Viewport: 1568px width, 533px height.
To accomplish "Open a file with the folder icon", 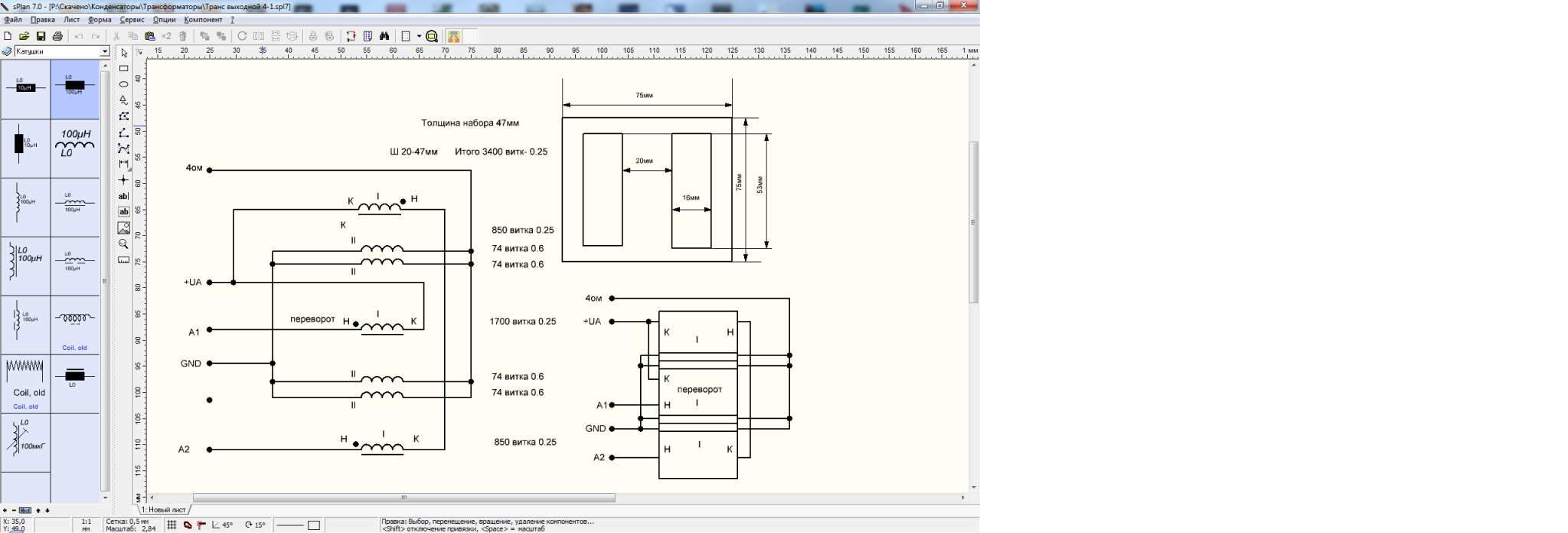I will (24, 36).
